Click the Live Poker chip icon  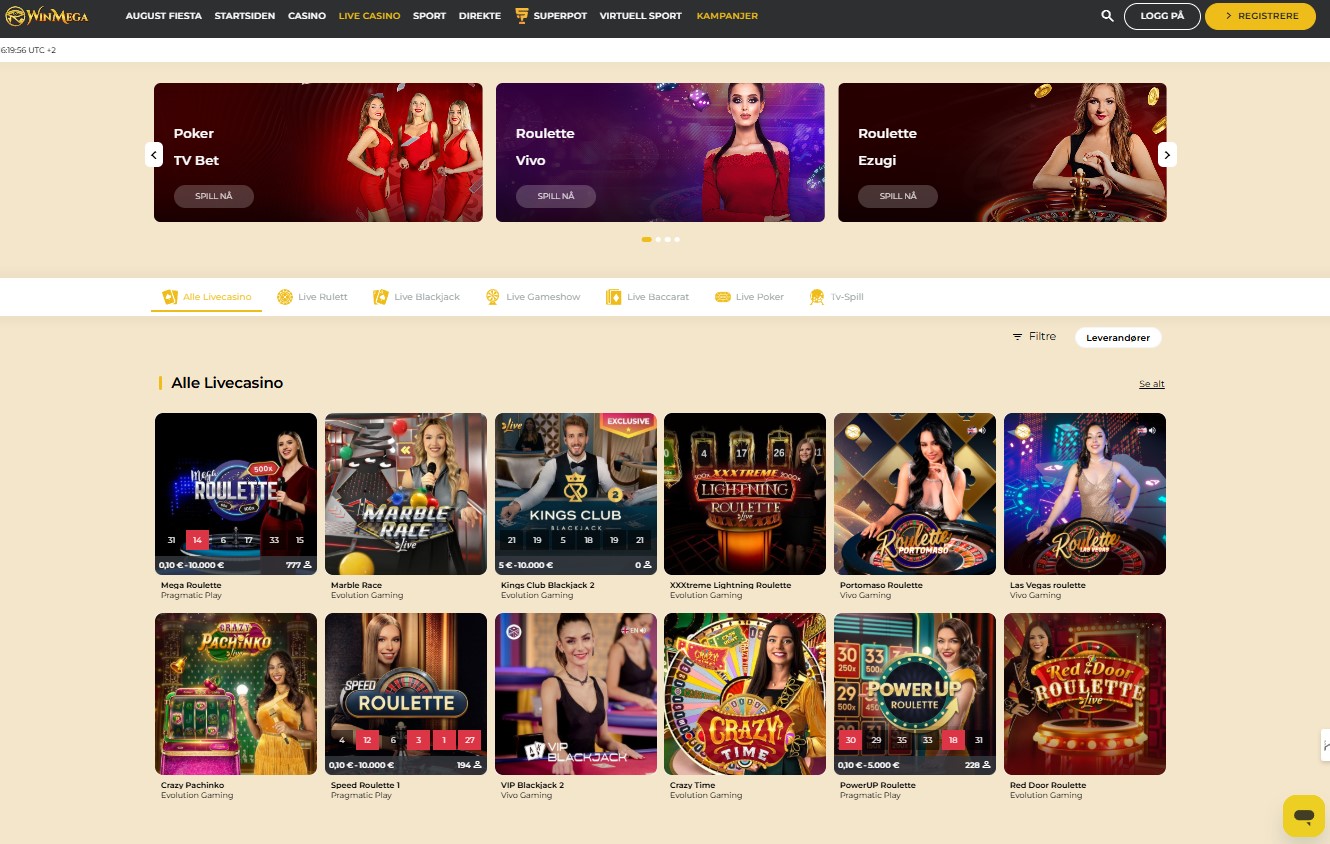click(723, 297)
